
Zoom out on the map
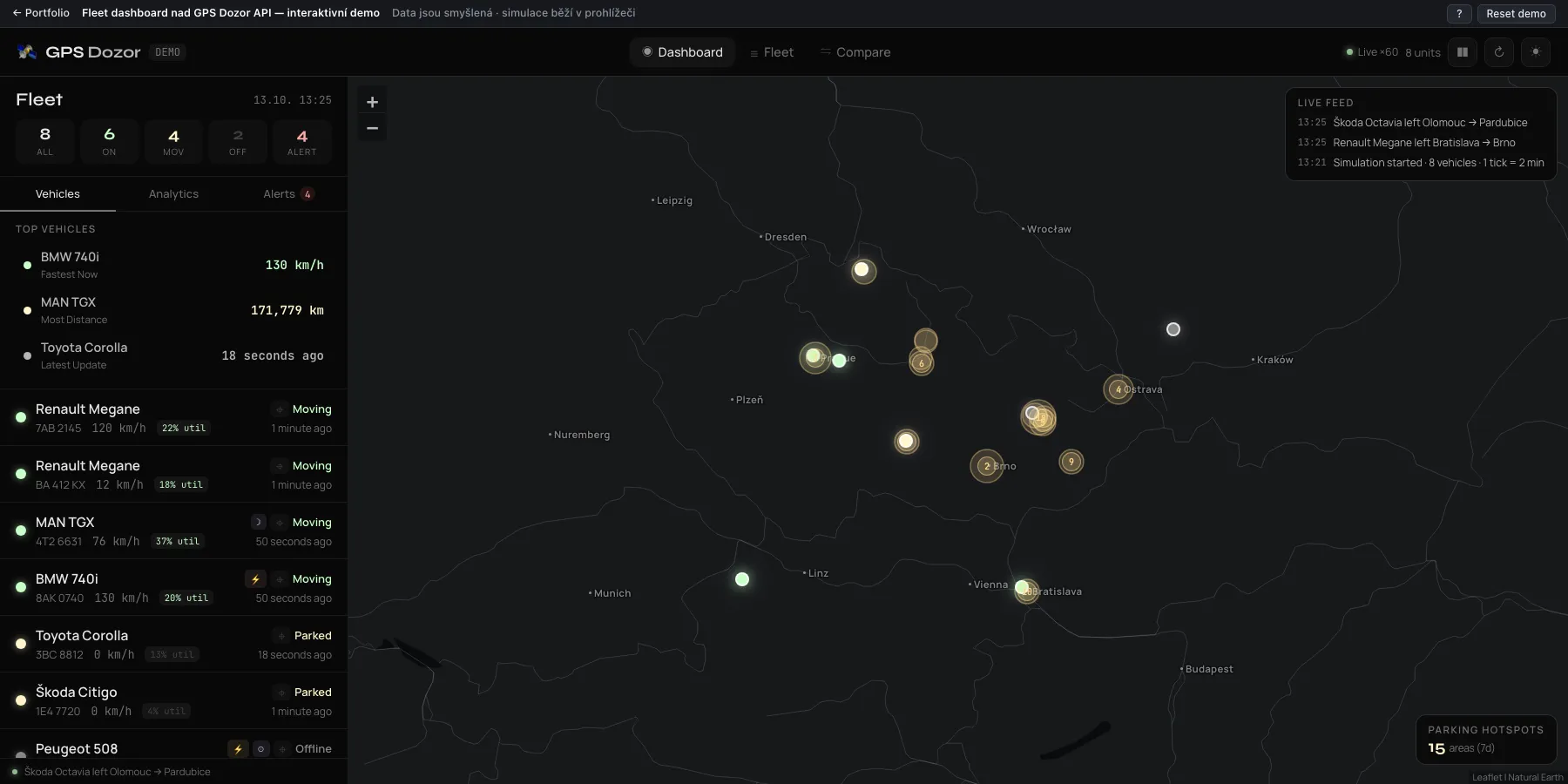[x=372, y=129]
